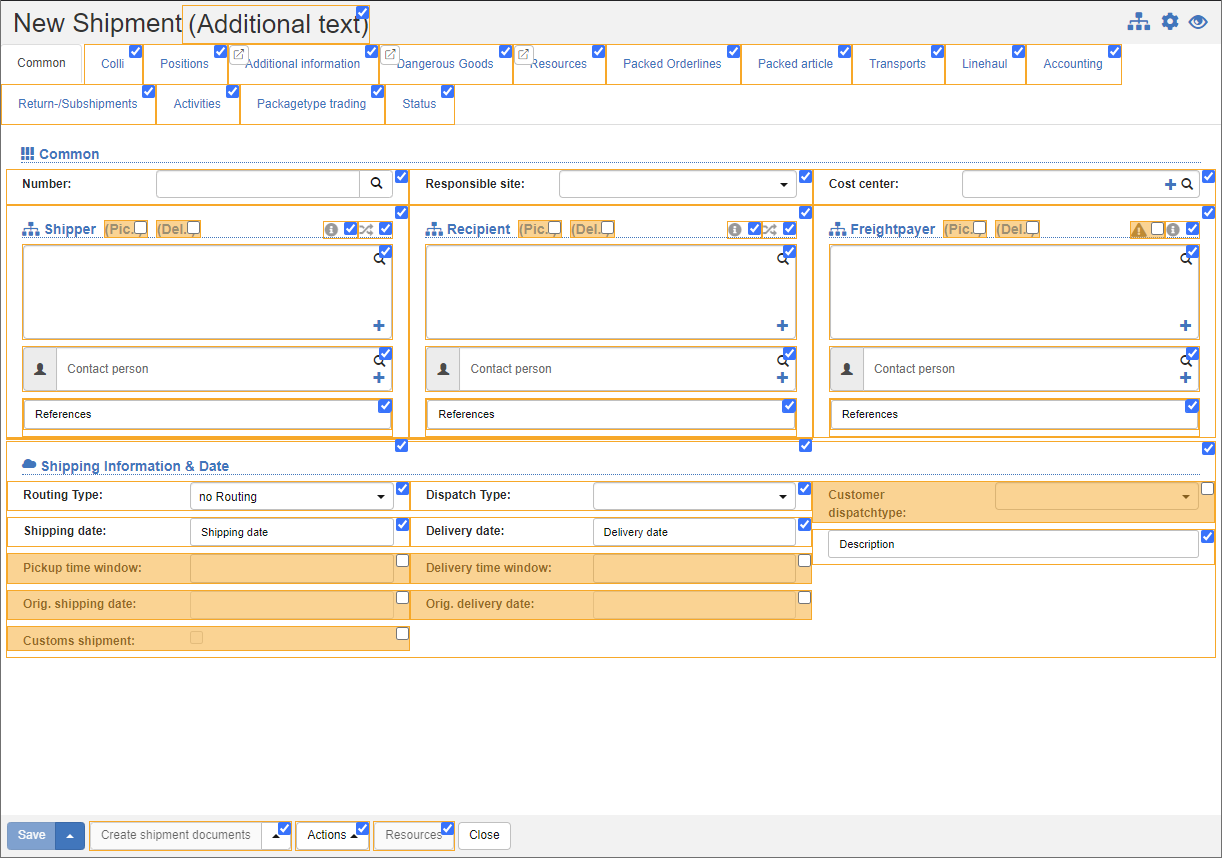Viewport: 1222px width, 858px height.
Task: Click the Contact person icon under Recipient
Action: coord(443,368)
